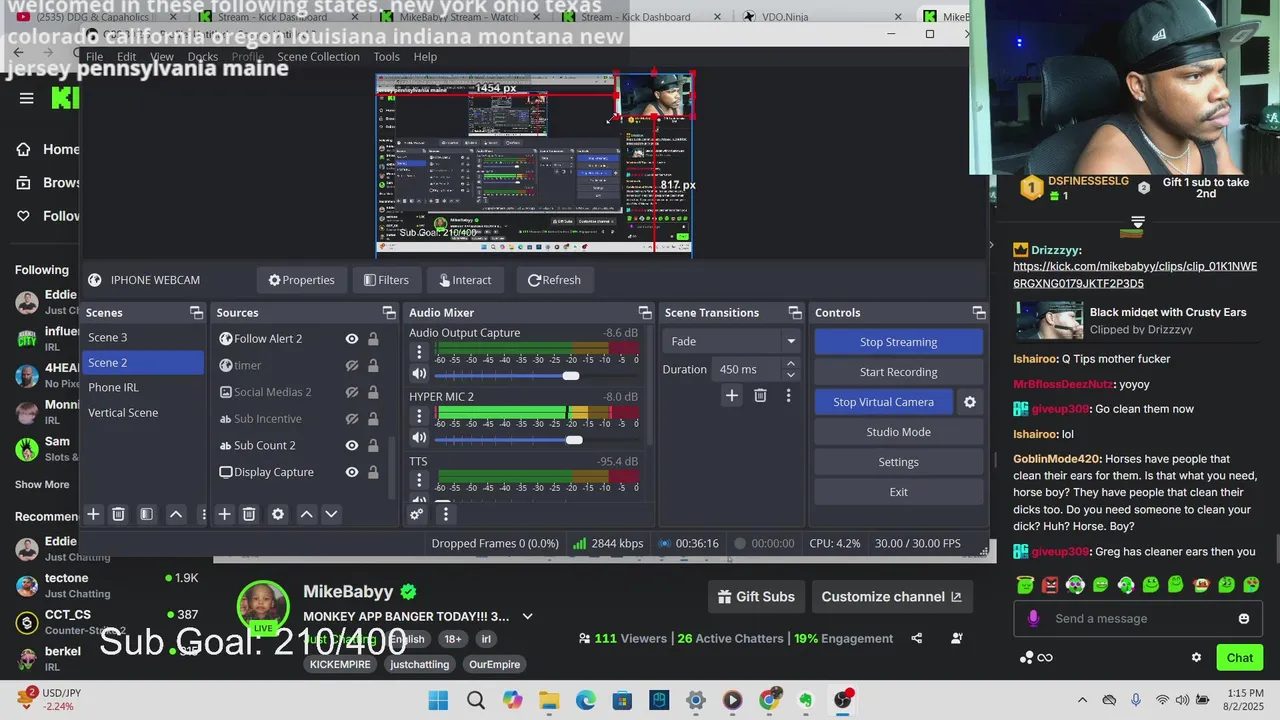The image size is (1280, 720).
Task: Open source Properties button
Action: click(x=302, y=280)
